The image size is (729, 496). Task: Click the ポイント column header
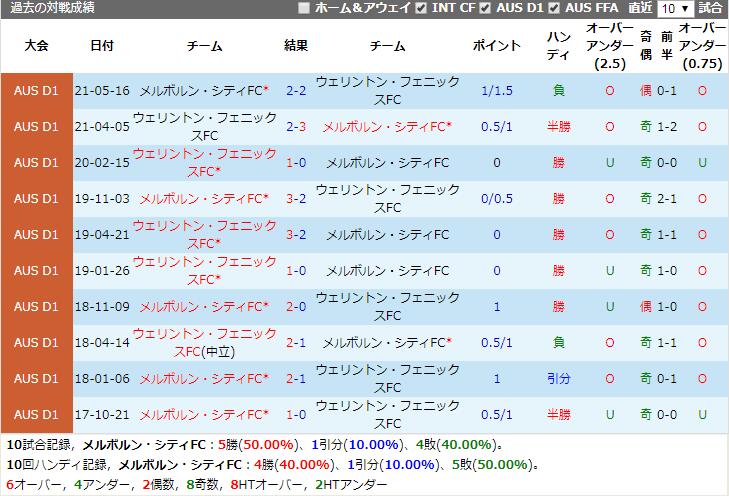click(x=497, y=46)
